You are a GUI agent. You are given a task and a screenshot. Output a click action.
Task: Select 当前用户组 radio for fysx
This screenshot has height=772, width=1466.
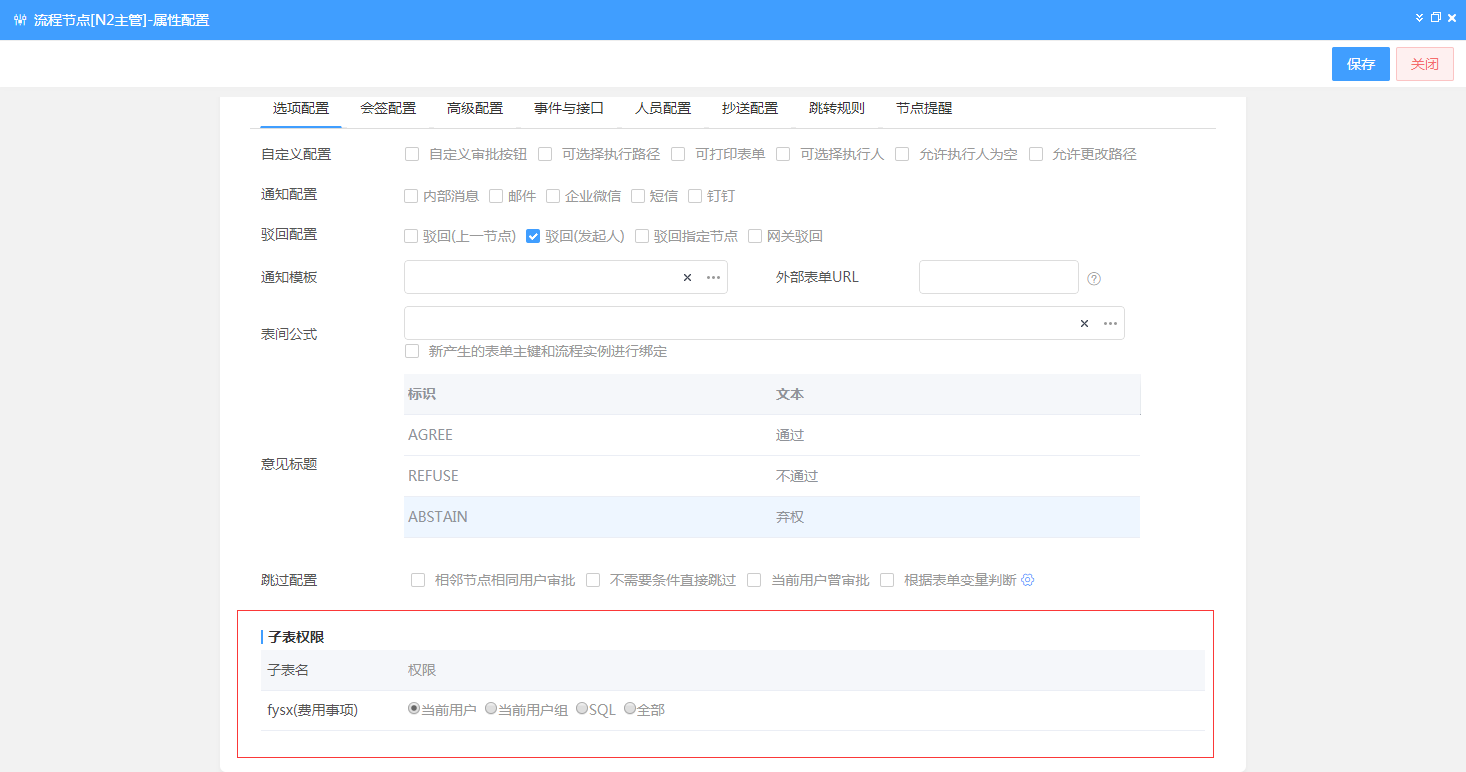click(x=491, y=708)
